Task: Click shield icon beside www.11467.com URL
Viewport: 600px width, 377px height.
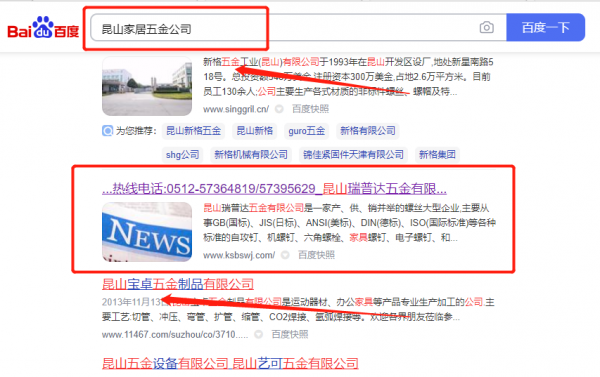Action: click(x=259, y=335)
